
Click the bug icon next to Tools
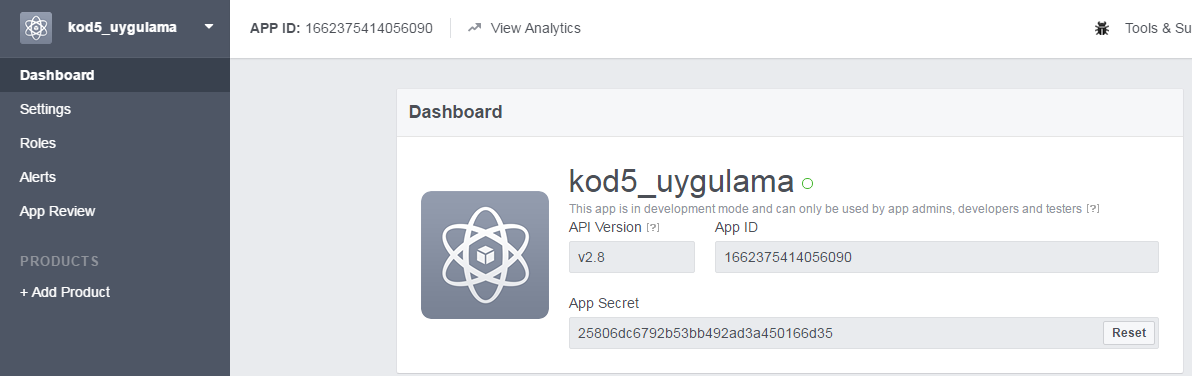(1102, 29)
